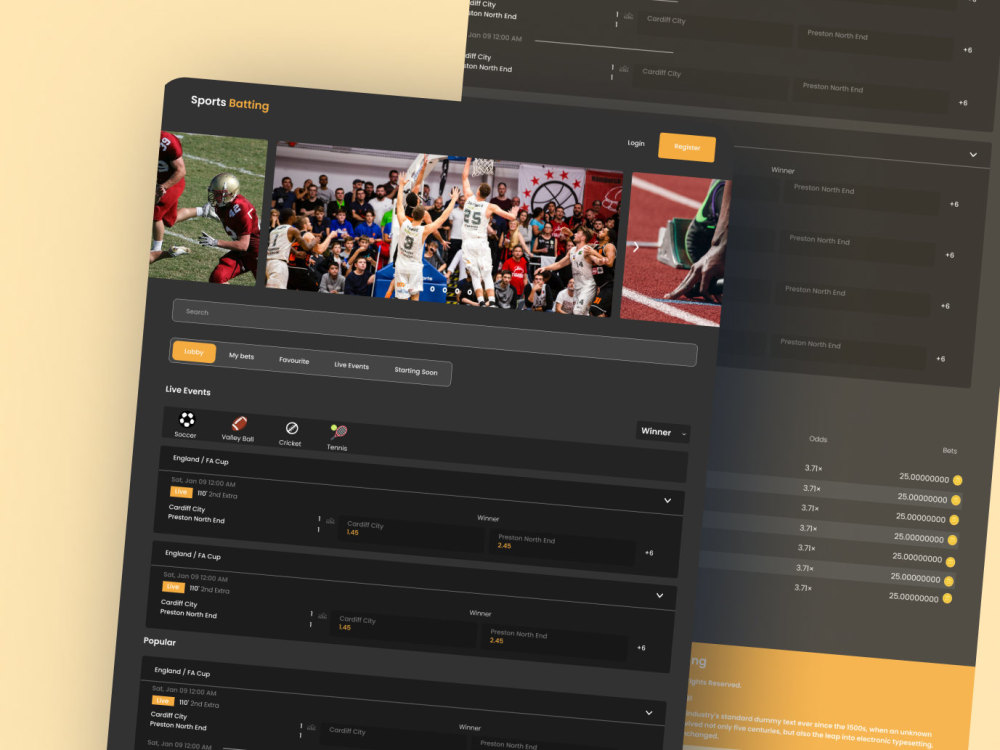Advance carousel with right arrow on track image
The image size is (1000, 750).
636,247
